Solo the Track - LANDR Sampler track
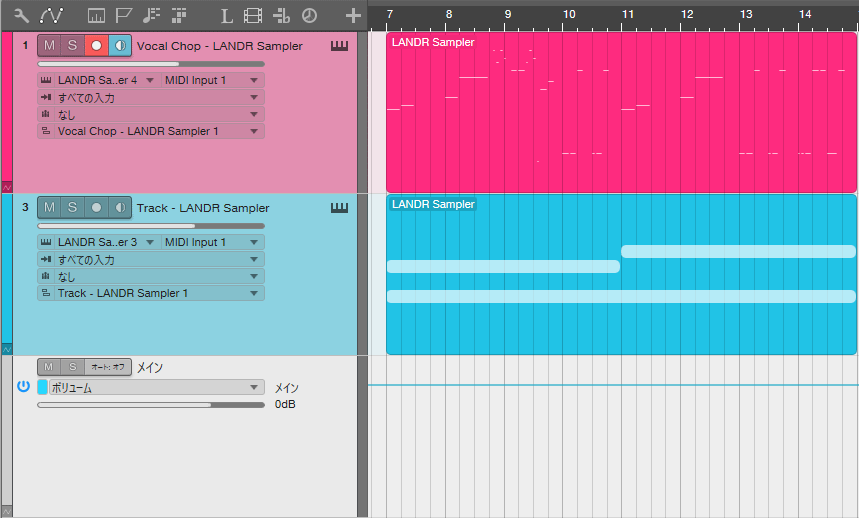 click(72, 208)
